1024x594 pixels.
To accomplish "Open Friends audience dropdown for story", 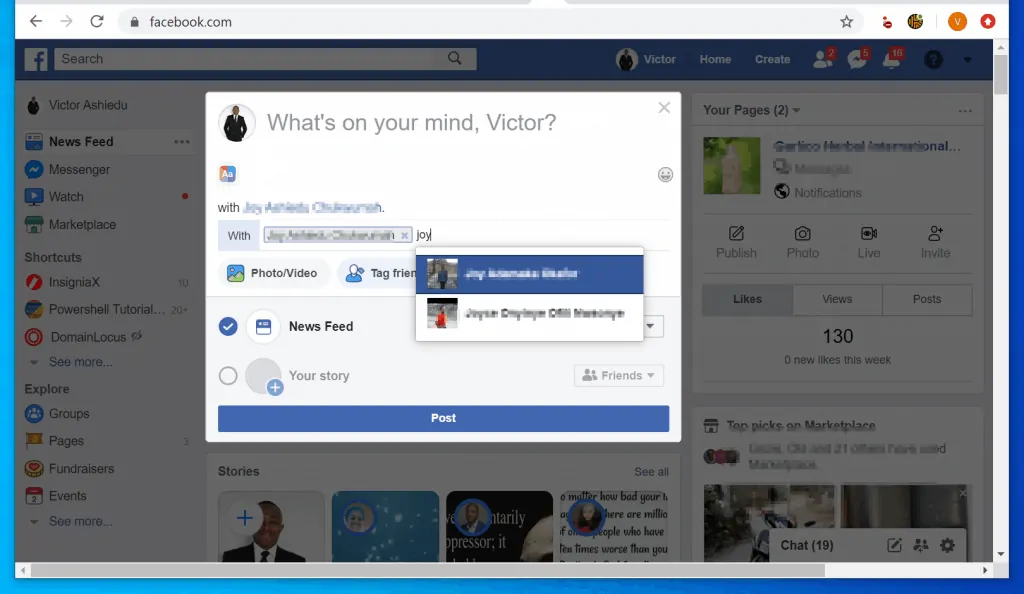I will (x=618, y=375).
